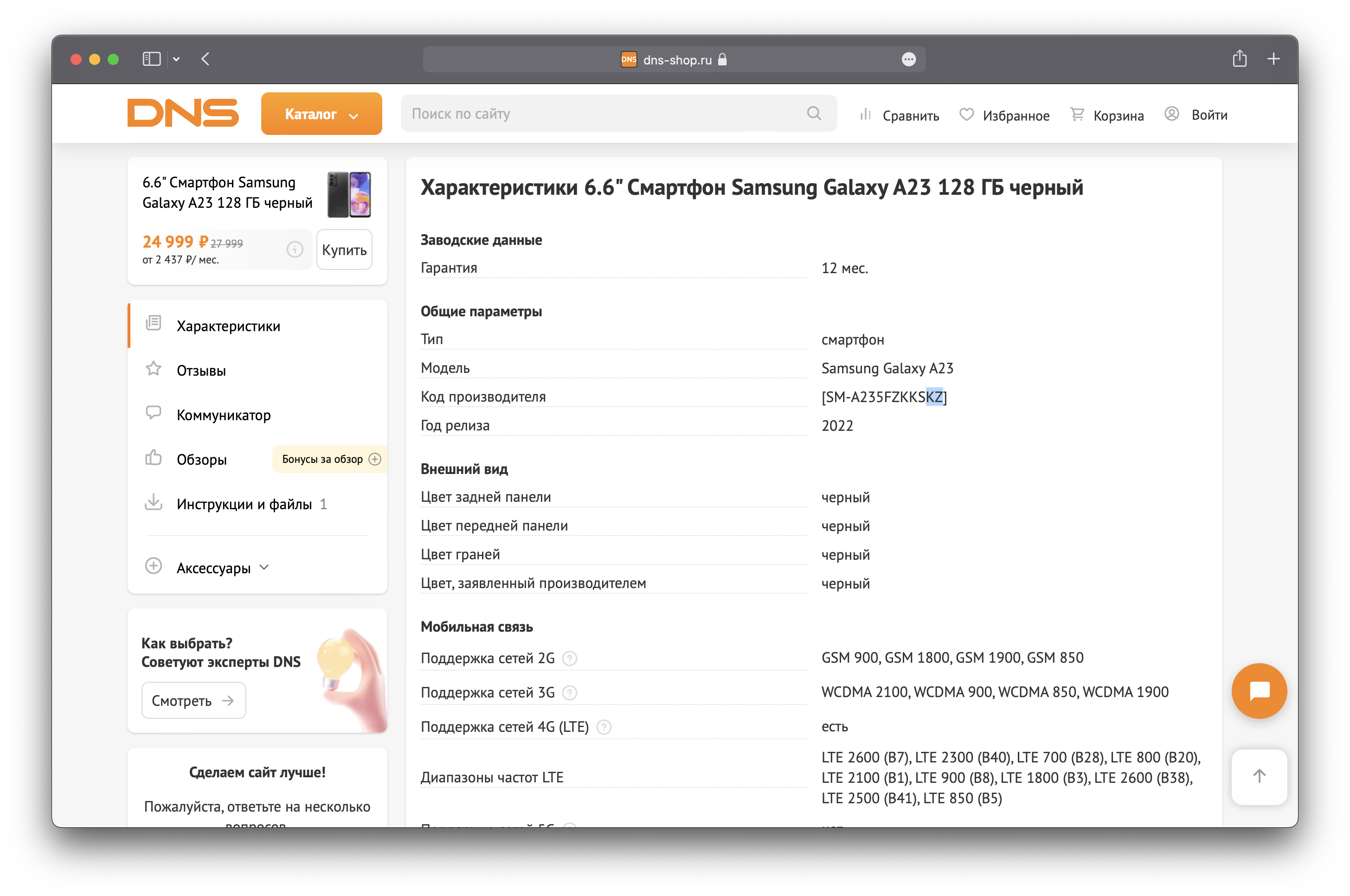Viewport: 1350px width, 896px height.
Task: Click the Сравнить link text
Action: tap(911, 115)
